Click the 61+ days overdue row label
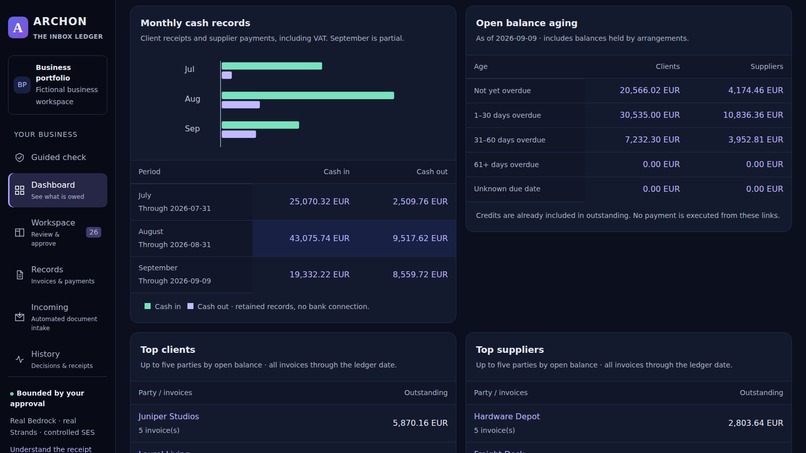The height and width of the screenshot is (453, 806). click(506, 165)
